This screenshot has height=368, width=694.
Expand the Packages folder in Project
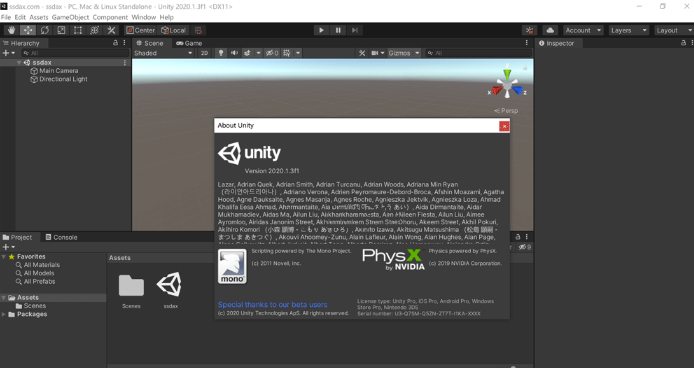click(4, 314)
